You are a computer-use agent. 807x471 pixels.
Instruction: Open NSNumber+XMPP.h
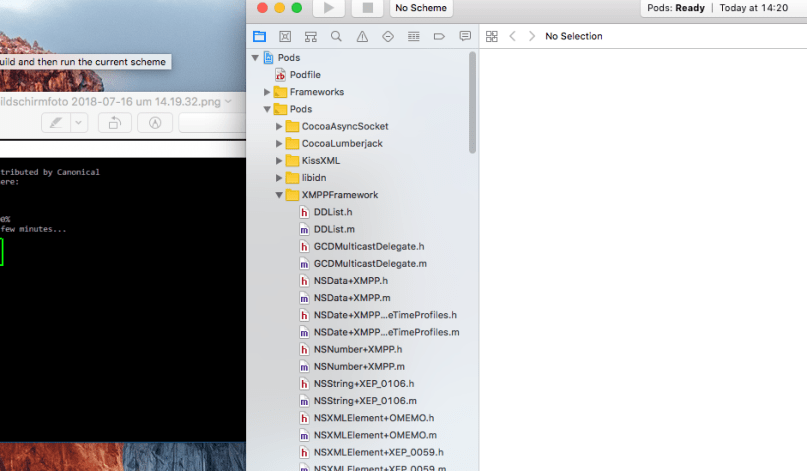tap(358, 350)
